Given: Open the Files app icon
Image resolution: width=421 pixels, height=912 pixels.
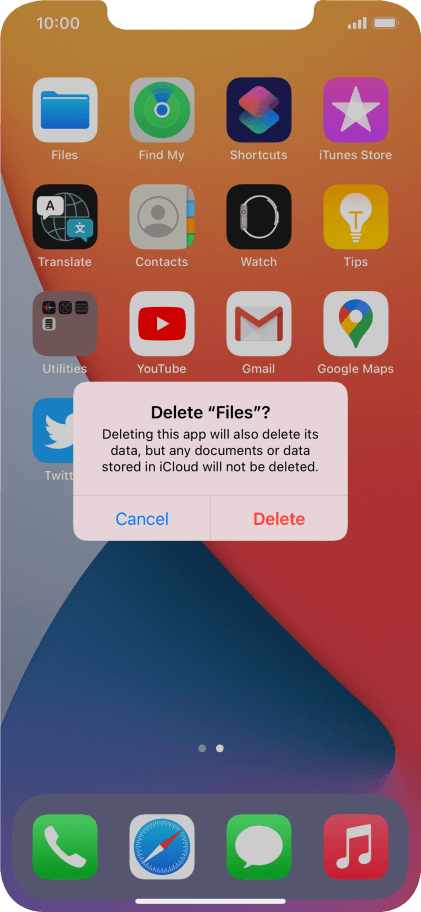Looking at the screenshot, I should (65, 110).
